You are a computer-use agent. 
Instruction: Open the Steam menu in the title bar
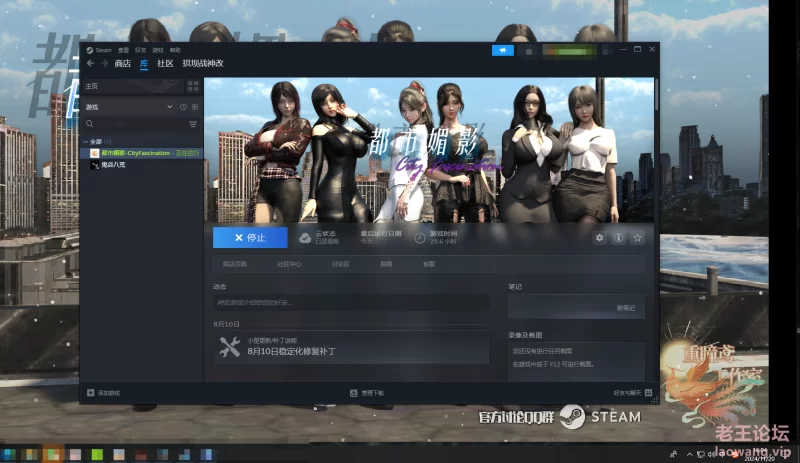click(99, 50)
